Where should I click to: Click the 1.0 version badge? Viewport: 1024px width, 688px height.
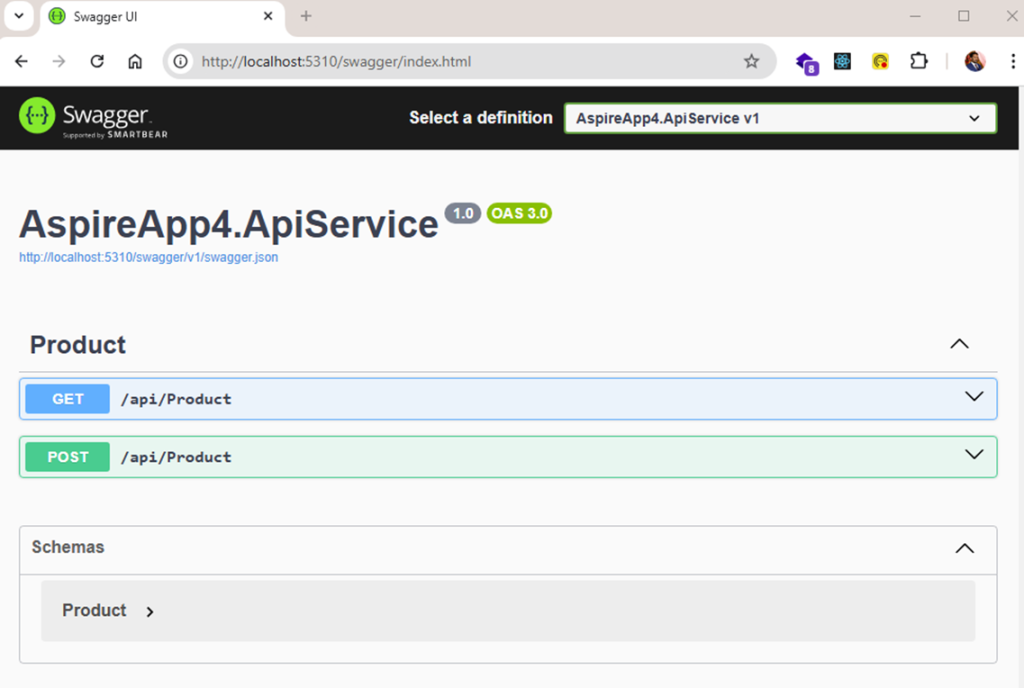click(462, 213)
